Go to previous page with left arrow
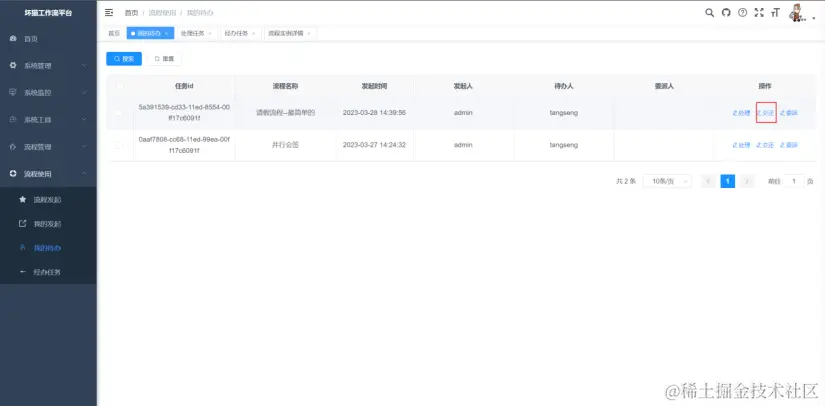The image size is (825, 407). pos(708,181)
